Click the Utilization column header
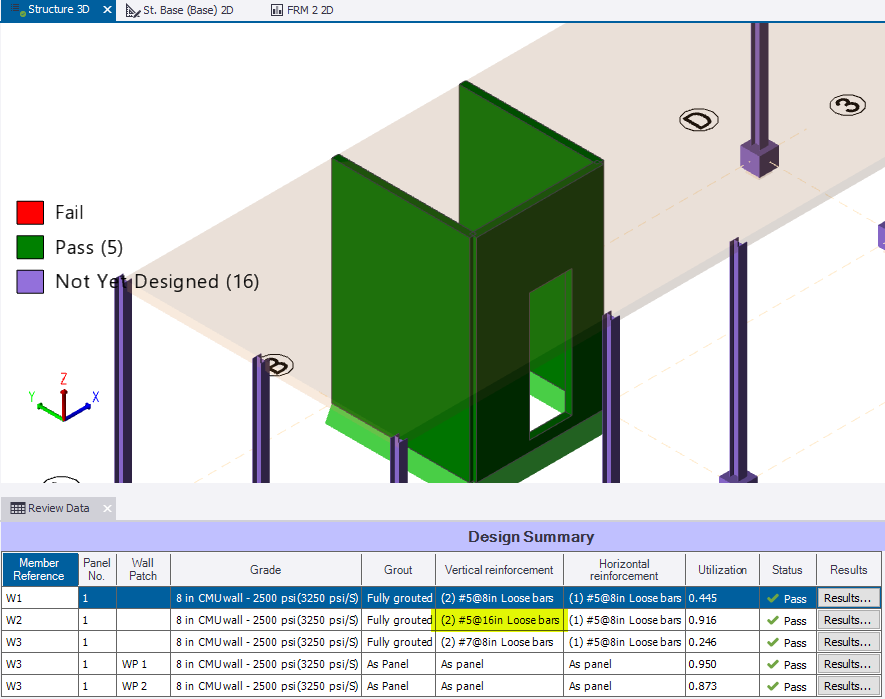Image resolution: width=885 pixels, height=699 pixels. tap(722, 569)
